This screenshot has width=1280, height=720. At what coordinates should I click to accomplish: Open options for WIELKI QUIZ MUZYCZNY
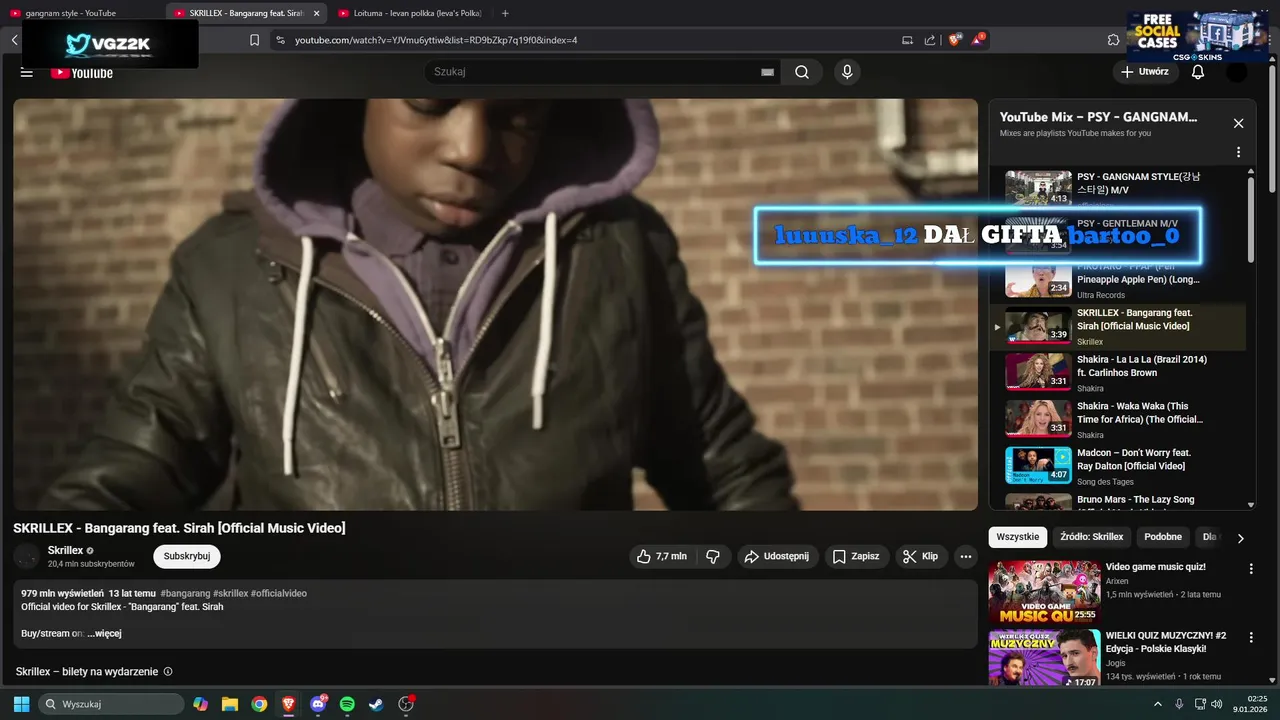pyautogui.click(x=1250, y=637)
